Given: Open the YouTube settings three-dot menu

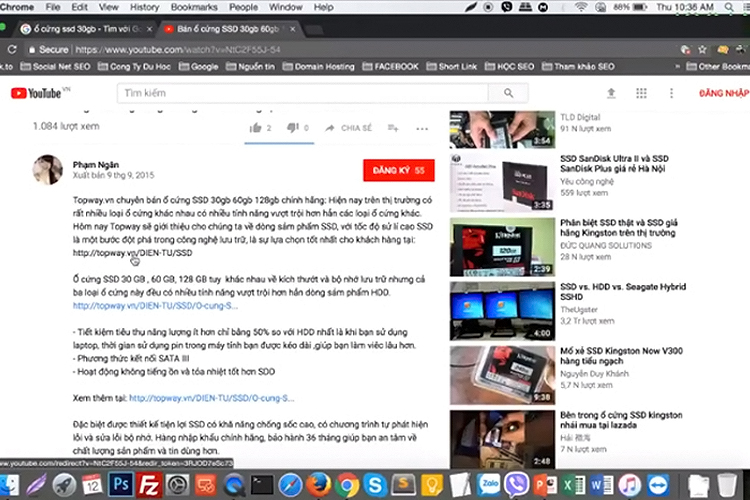Looking at the screenshot, I should pos(671,93).
